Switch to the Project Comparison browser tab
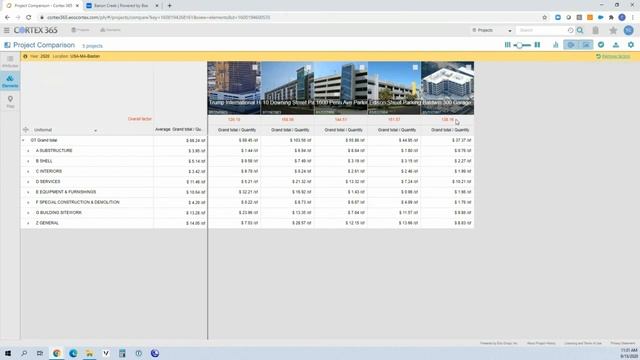This screenshot has width=640, height=360. 42,6
